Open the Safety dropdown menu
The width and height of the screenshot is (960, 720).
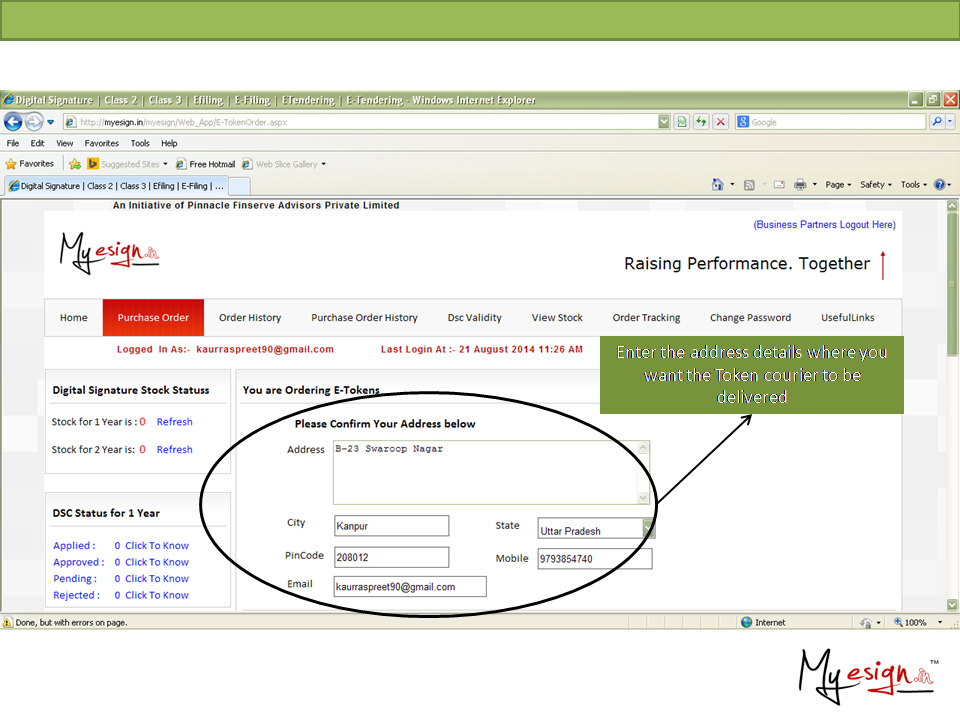[875, 185]
